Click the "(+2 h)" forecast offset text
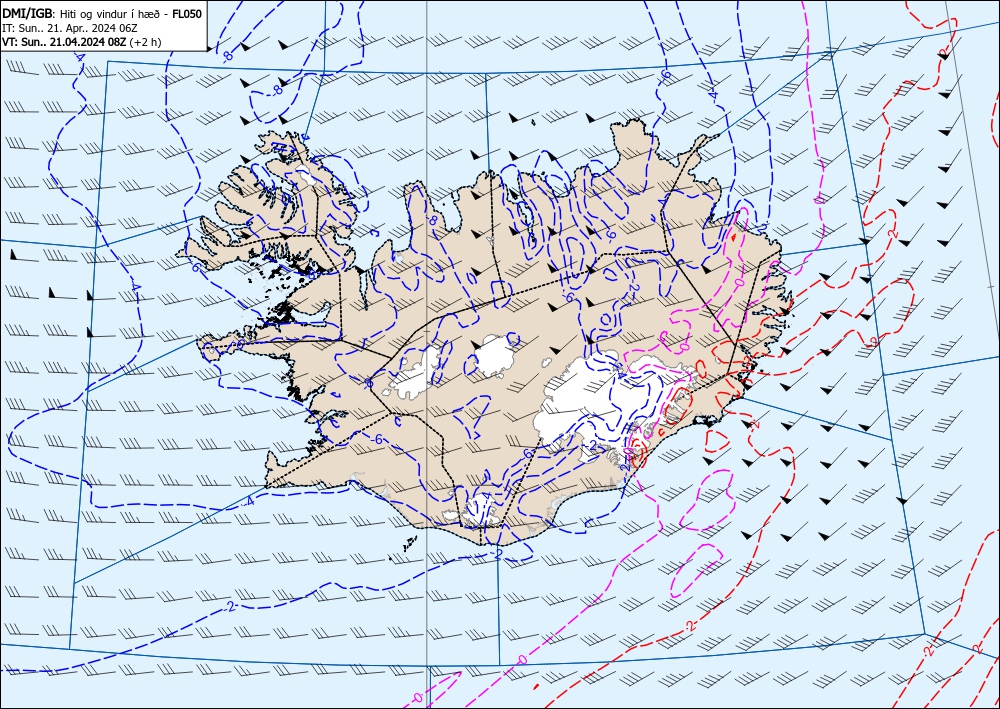The image size is (1000, 709). [145, 43]
